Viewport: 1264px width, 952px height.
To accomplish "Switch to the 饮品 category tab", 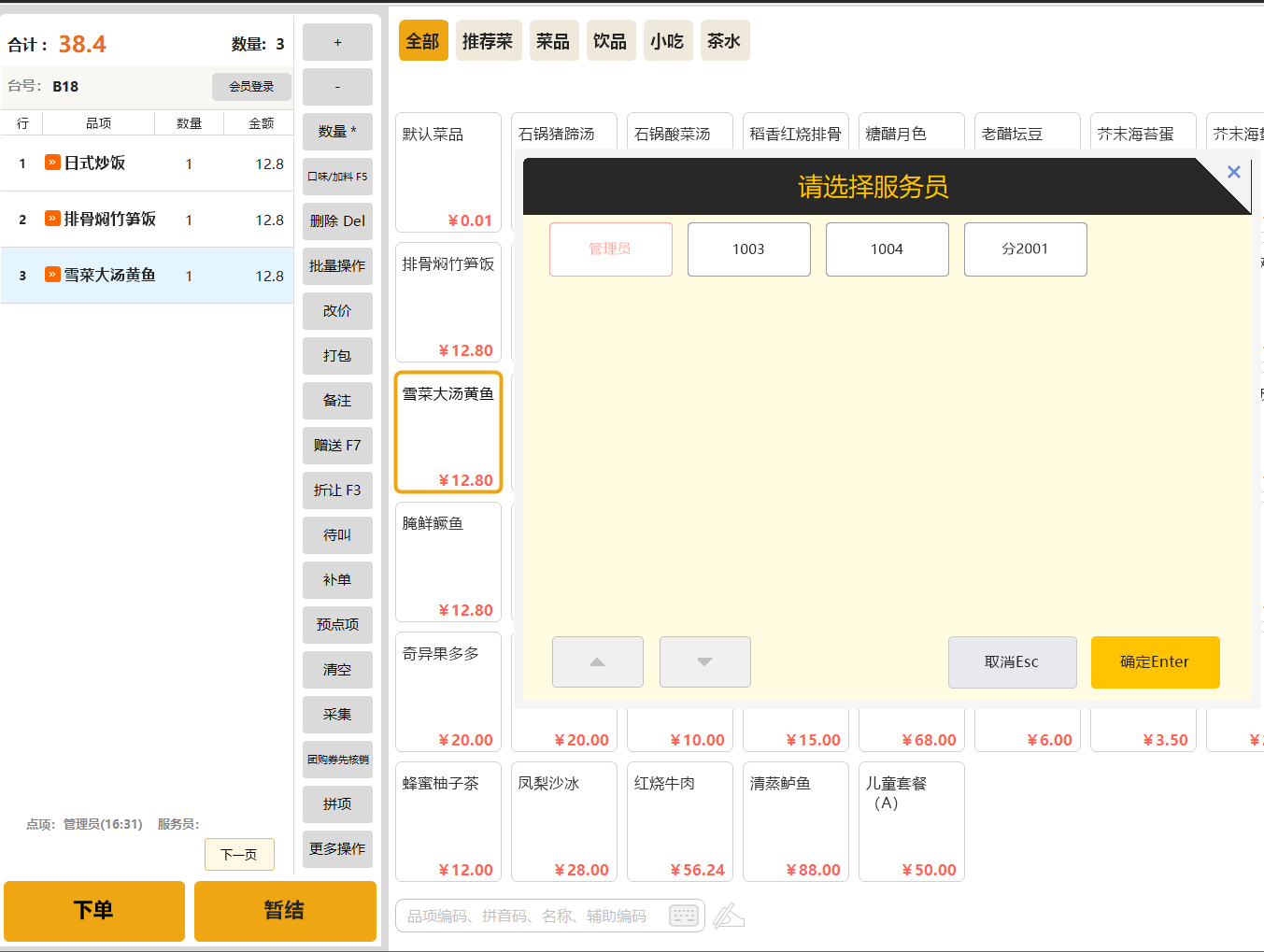I will pyautogui.click(x=611, y=41).
